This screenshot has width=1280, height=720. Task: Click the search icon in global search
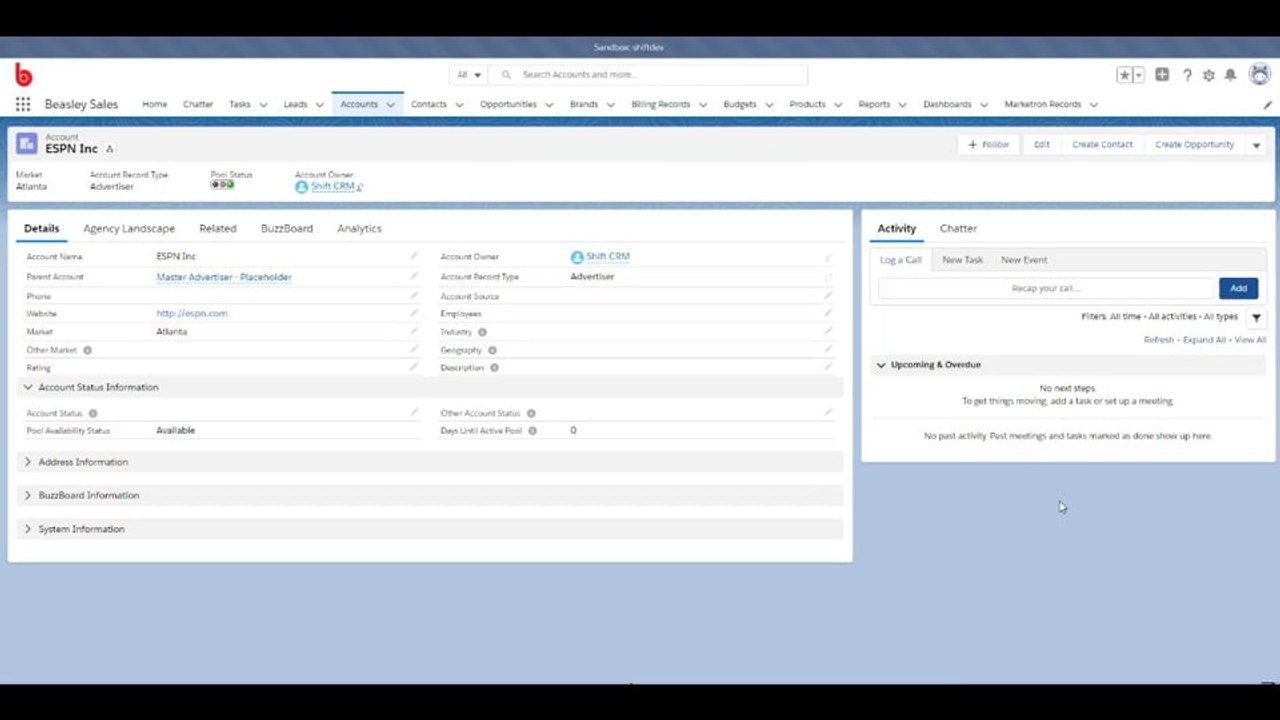coord(506,75)
